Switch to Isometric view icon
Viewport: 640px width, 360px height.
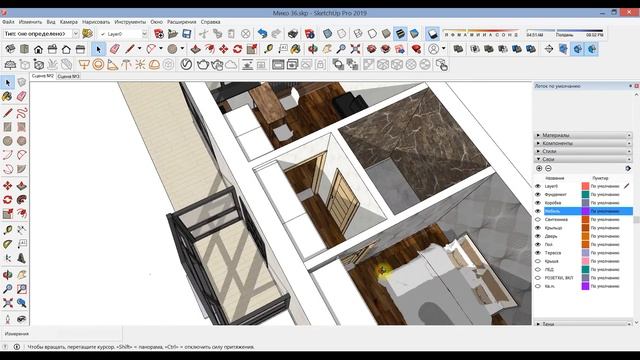pos(10,49)
